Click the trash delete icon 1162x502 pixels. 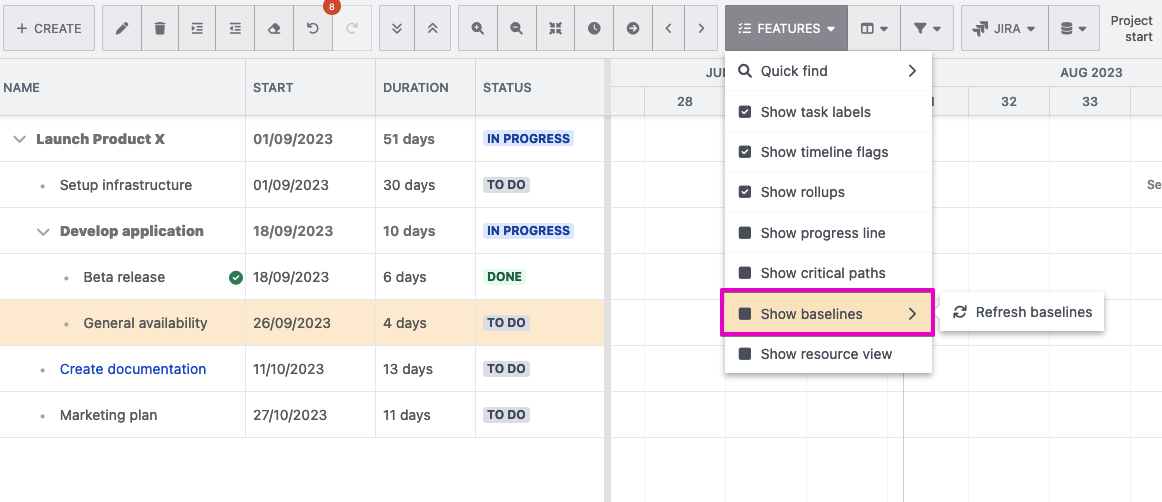tap(160, 29)
